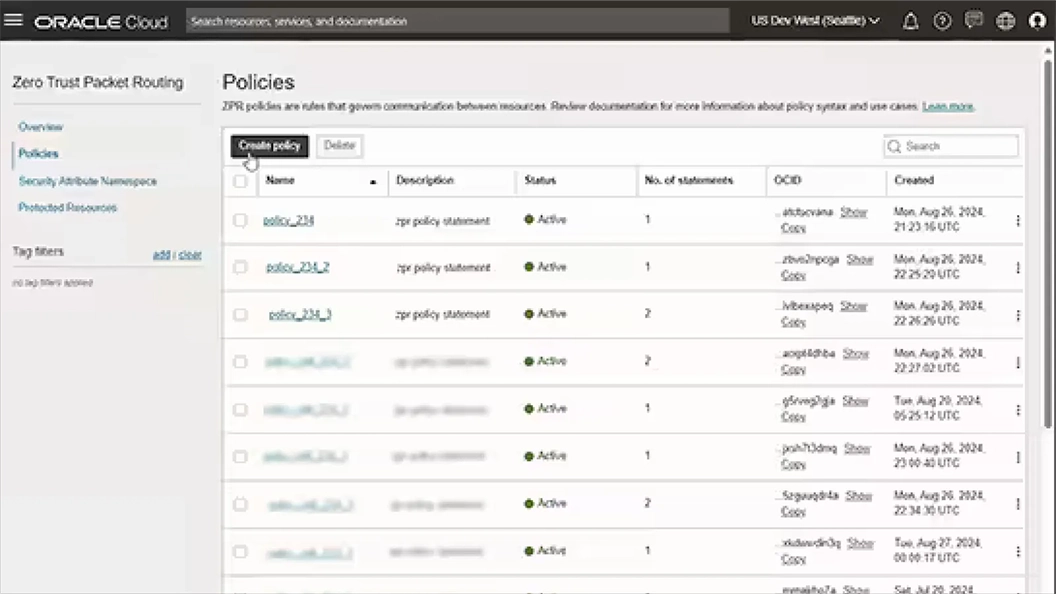Toggle the select-all checkbox in table header
Image resolution: width=1056 pixels, height=594 pixels.
pyautogui.click(x=240, y=181)
